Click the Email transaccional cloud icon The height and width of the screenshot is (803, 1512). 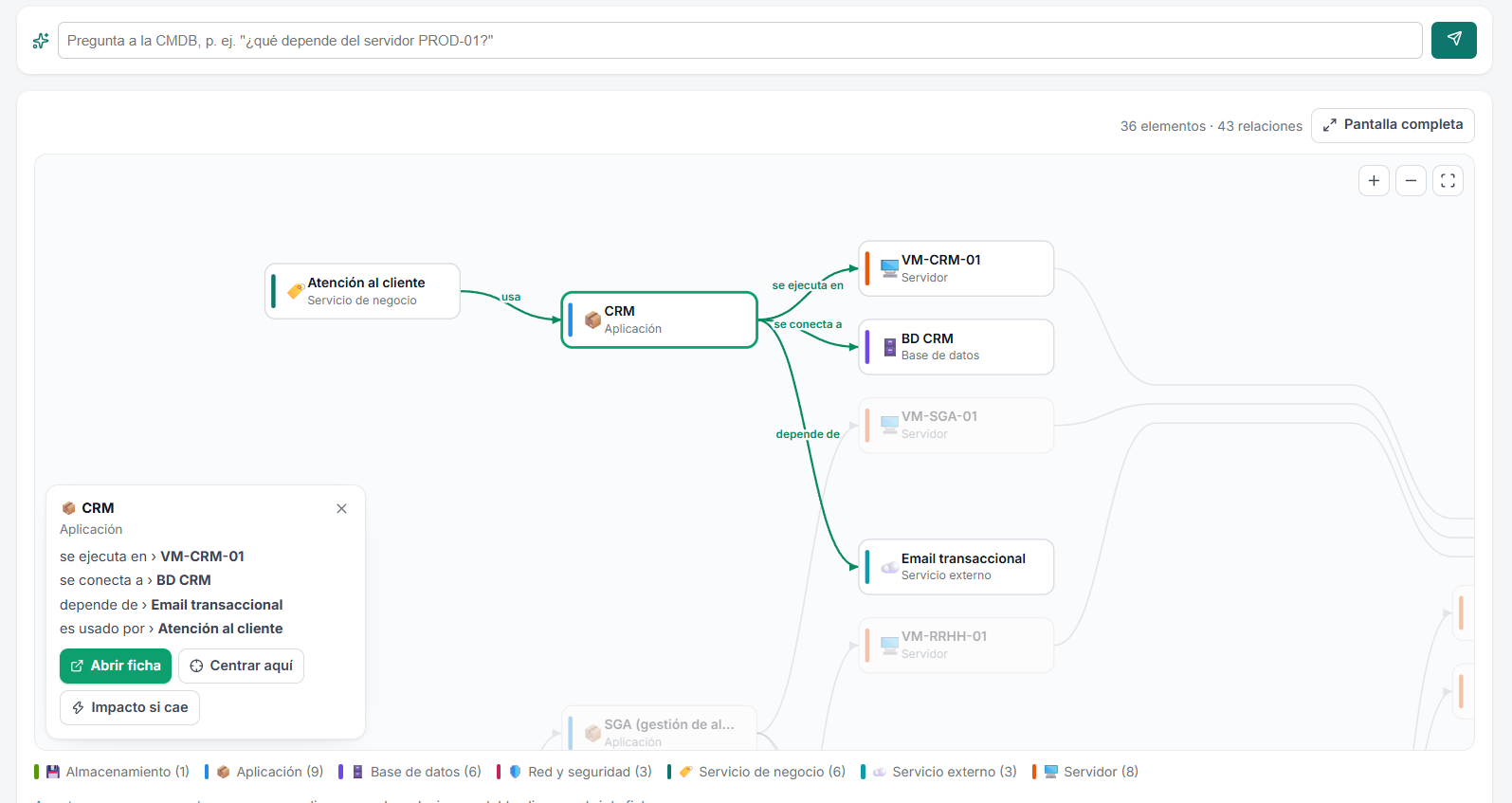[x=890, y=567]
